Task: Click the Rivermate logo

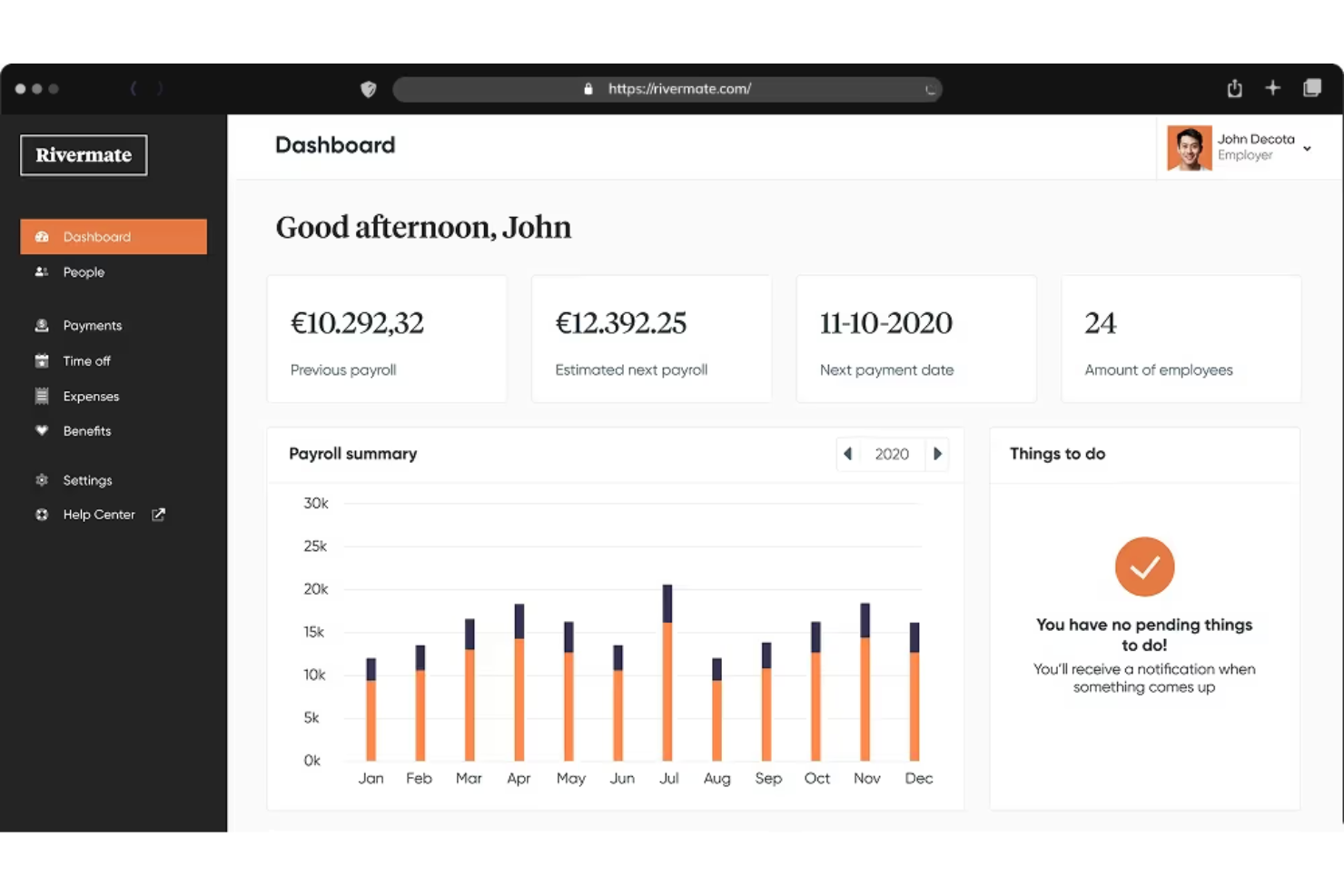Action: coord(83,155)
